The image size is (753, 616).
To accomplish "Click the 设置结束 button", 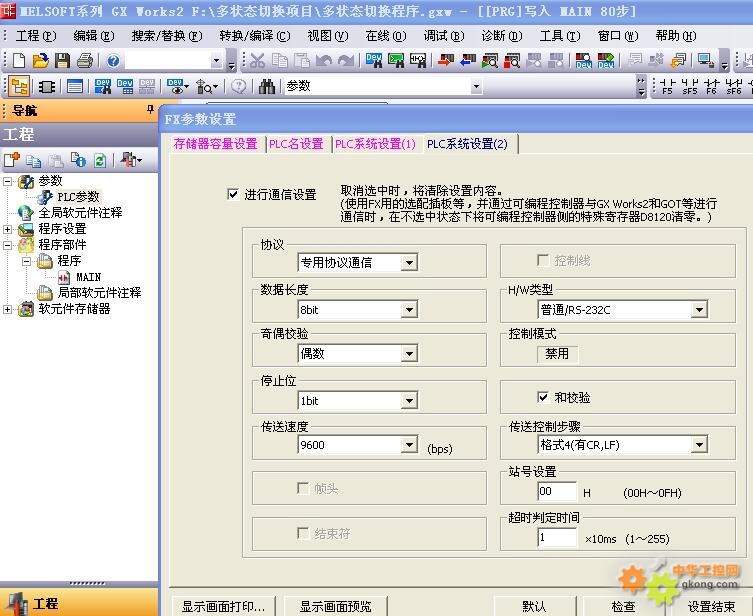I will click(712, 606).
